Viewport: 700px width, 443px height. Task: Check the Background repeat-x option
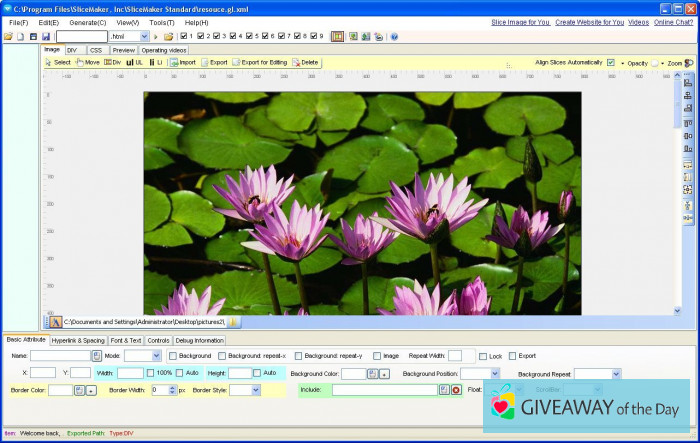(222, 355)
